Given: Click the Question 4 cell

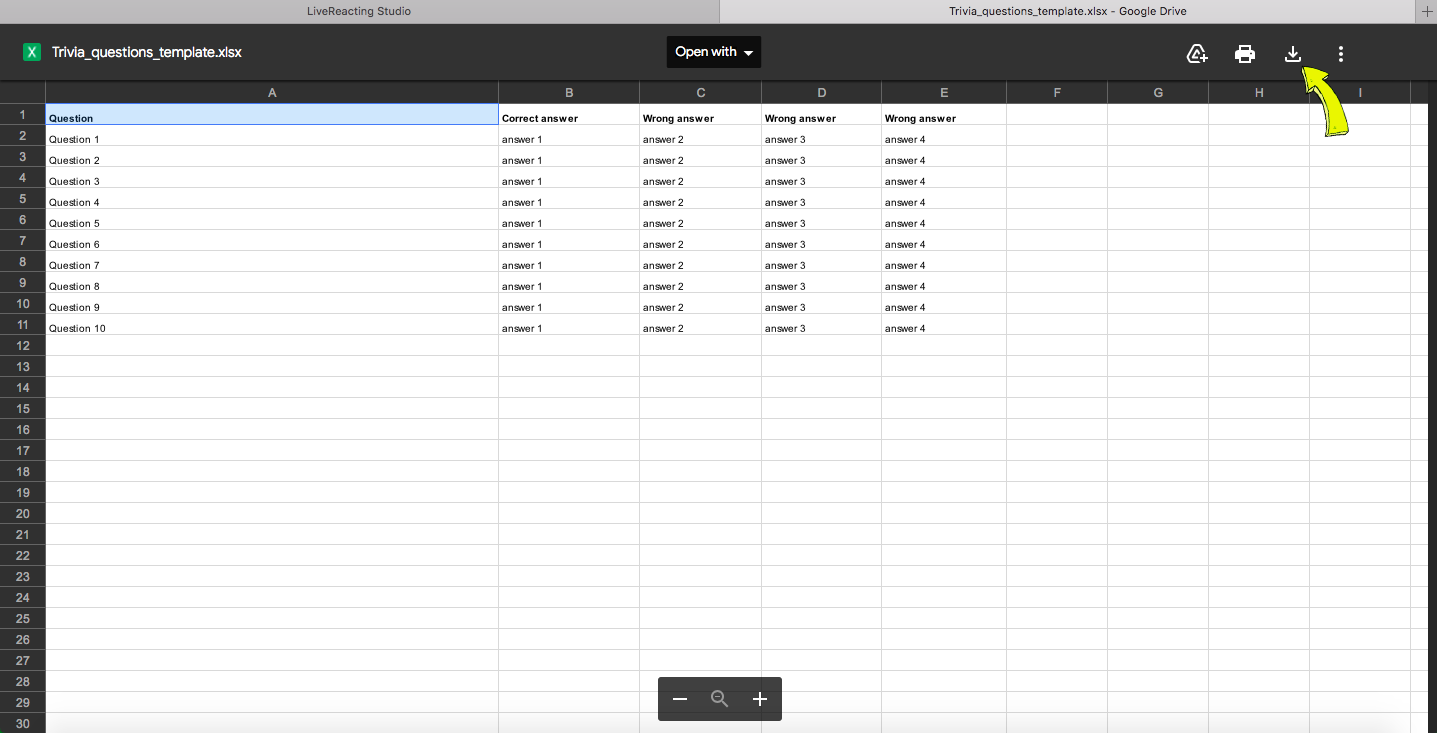Looking at the screenshot, I should pyautogui.click(x=272, y=199).
